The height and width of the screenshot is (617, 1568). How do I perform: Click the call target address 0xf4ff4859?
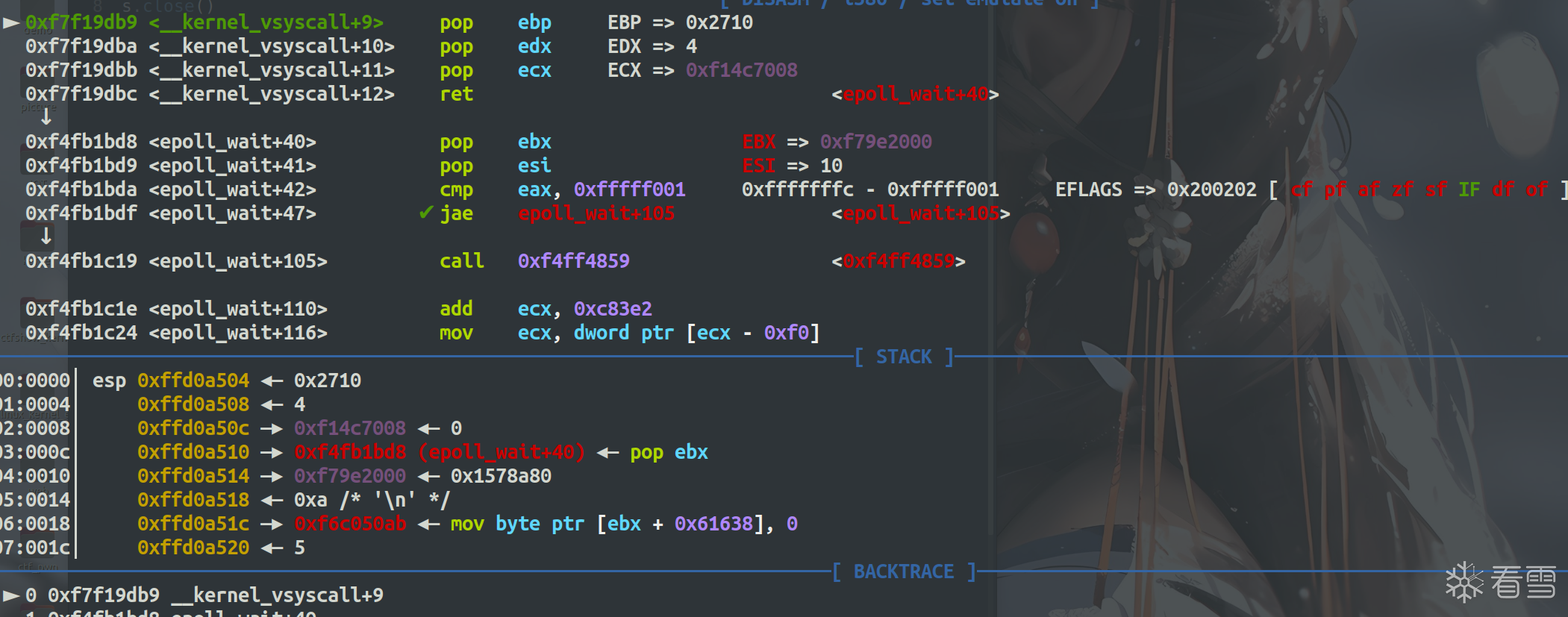tap(573, 261)
